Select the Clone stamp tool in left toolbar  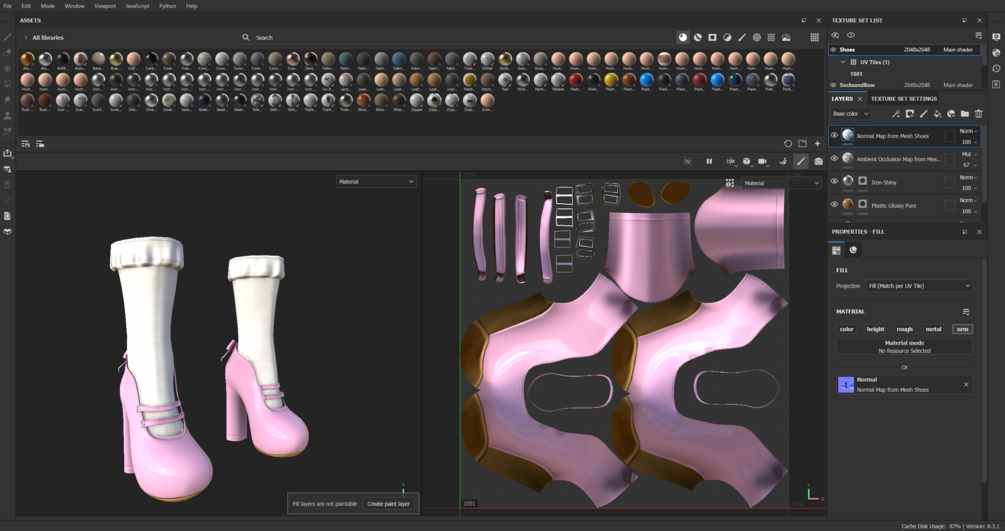click(8, 115)
